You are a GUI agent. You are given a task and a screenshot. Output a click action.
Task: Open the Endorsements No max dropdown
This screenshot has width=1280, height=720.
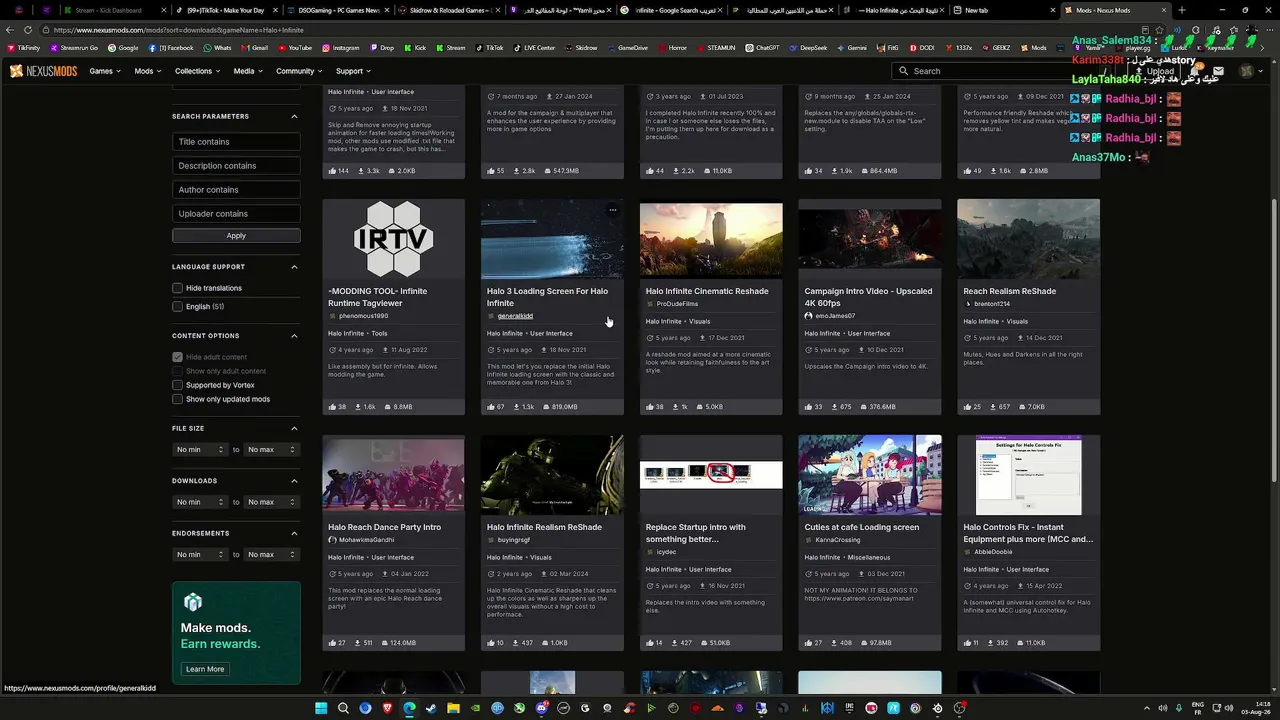(x=272, y=554)
